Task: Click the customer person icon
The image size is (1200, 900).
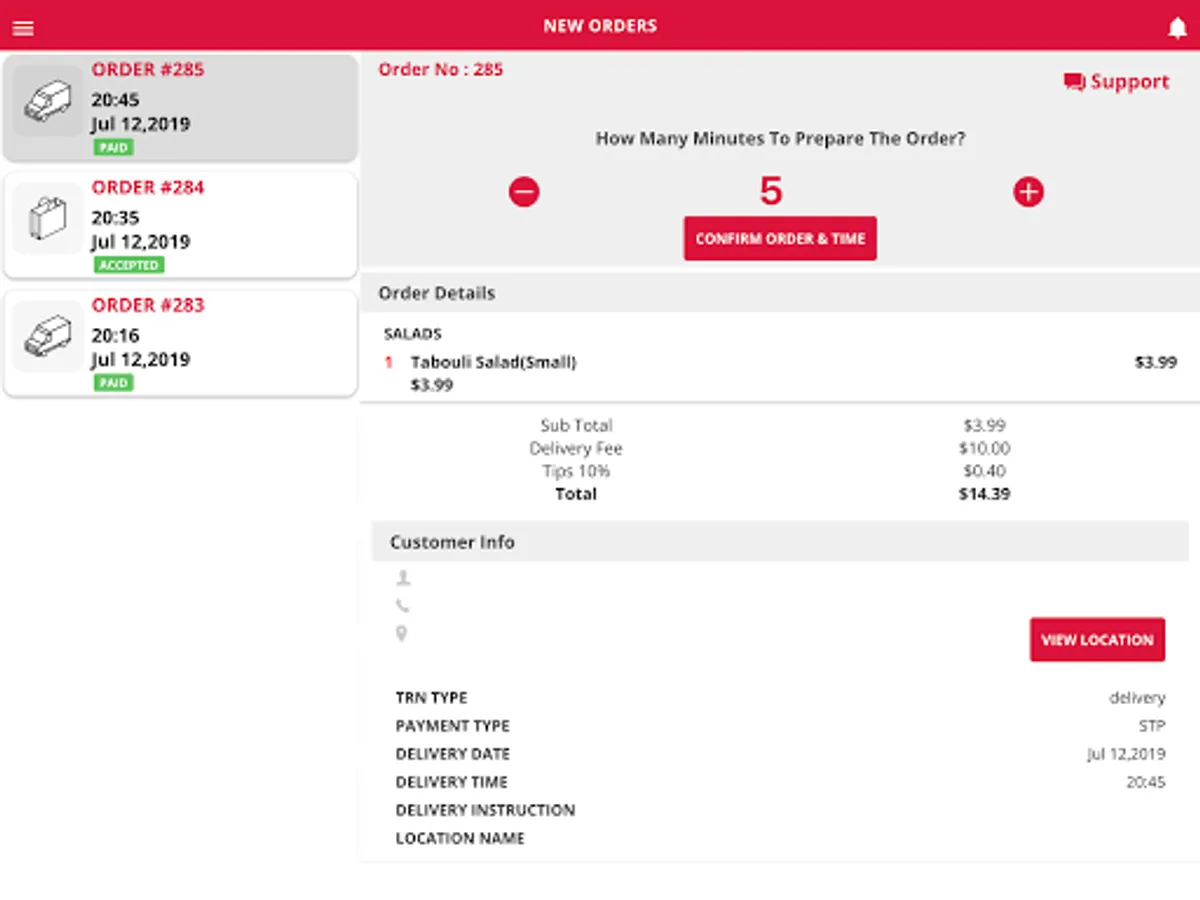Action: (403, 577)
